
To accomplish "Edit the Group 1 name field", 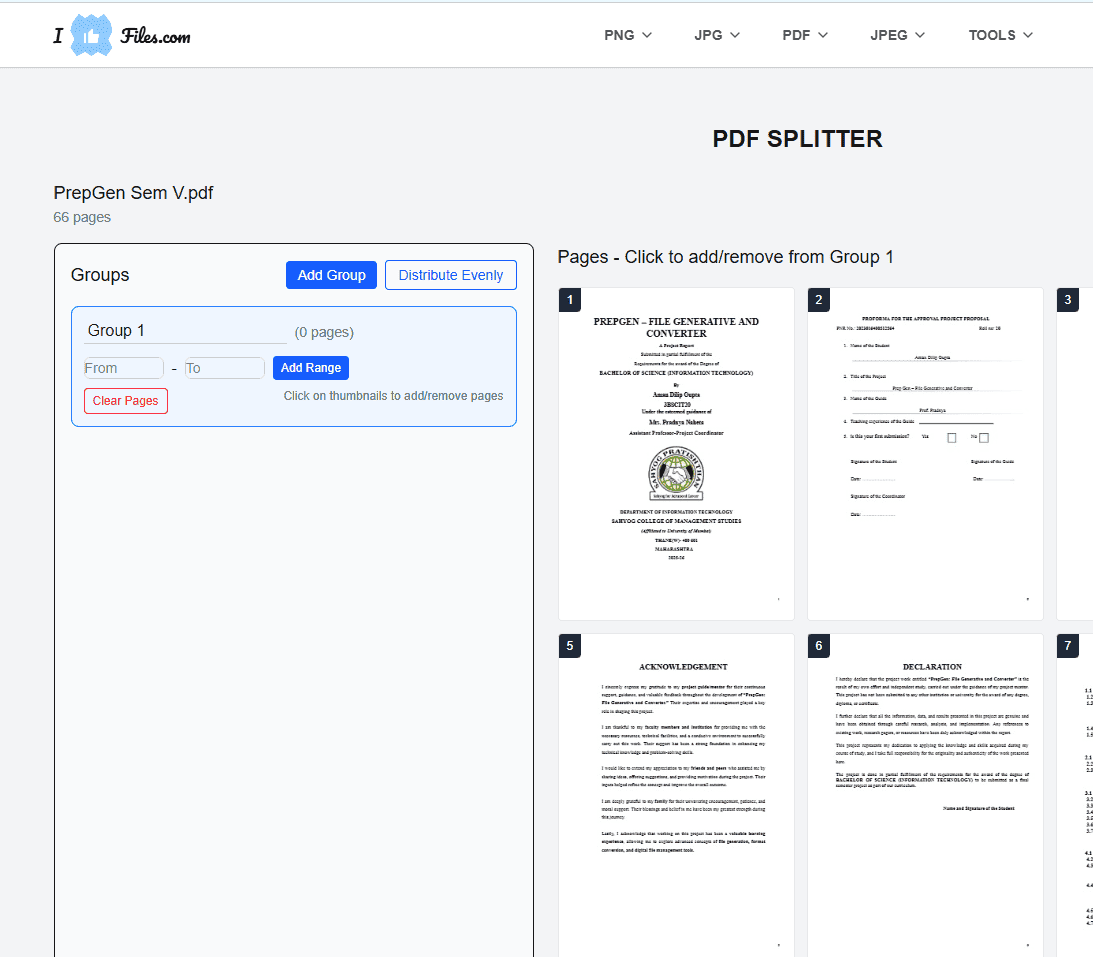I will [x=185, y=331].
